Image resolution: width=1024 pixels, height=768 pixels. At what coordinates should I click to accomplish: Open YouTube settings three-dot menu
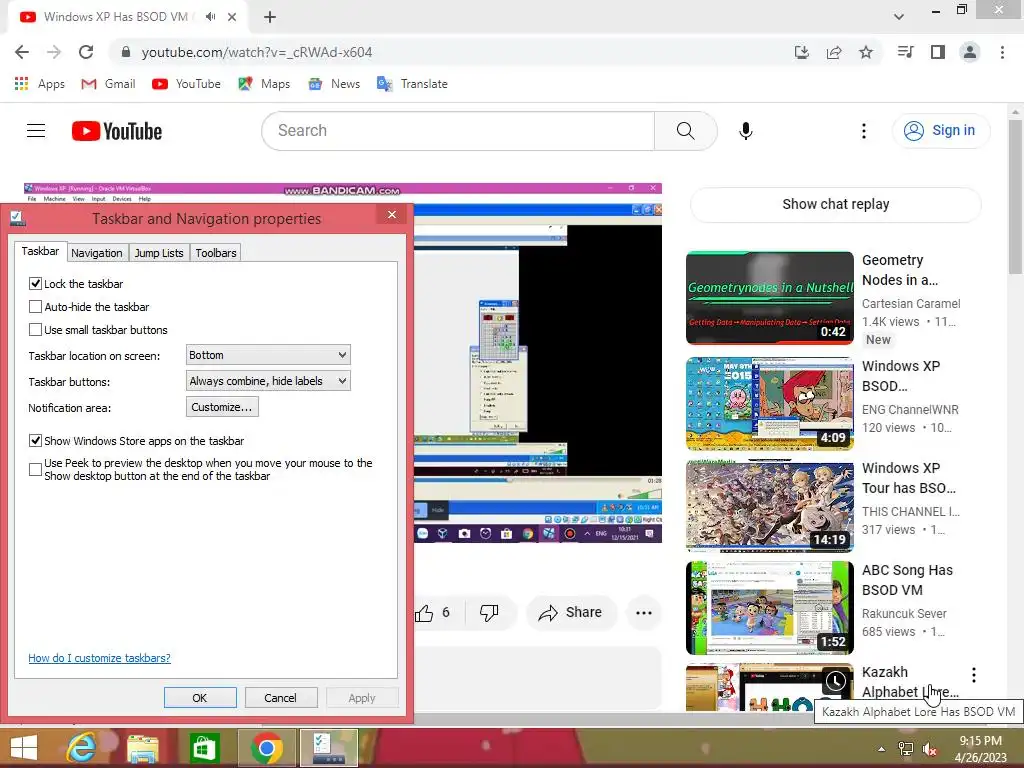click(863, 131)
